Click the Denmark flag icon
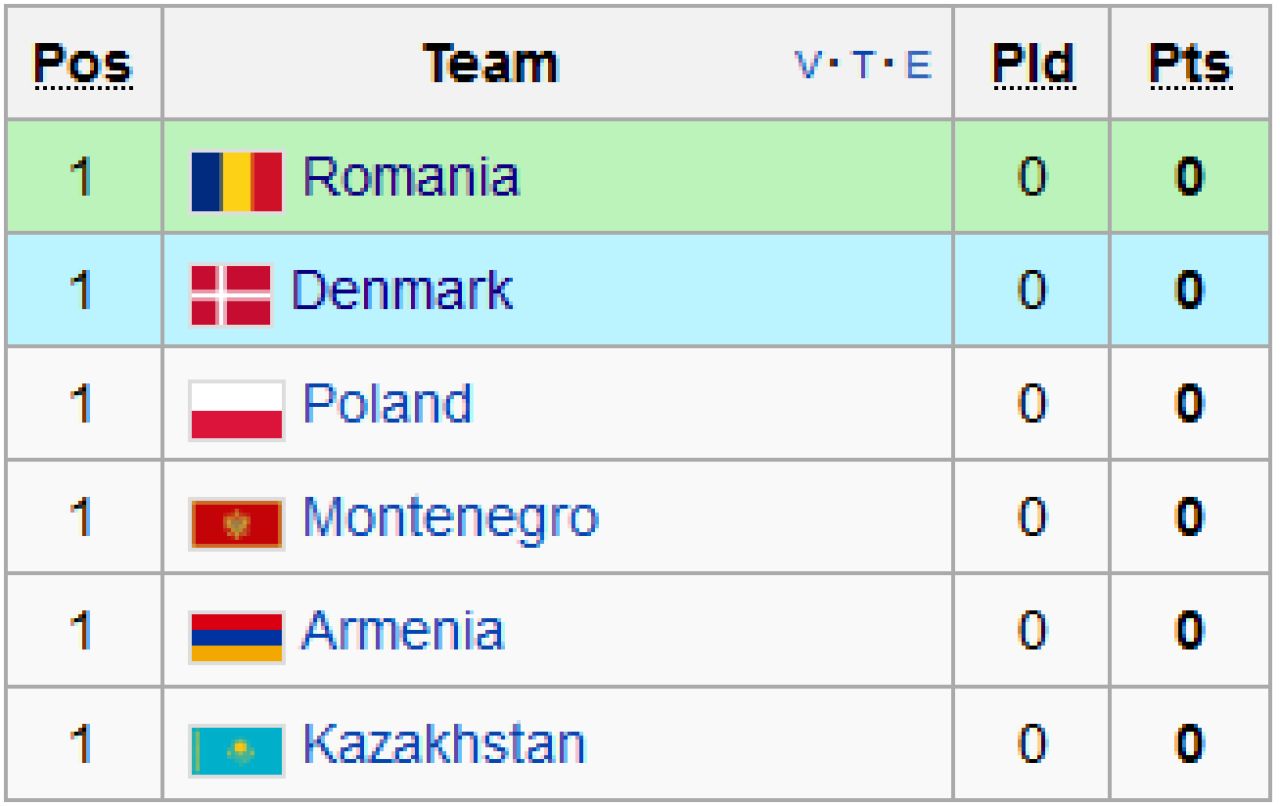1280x806 pixels. [x=231, y=295]
